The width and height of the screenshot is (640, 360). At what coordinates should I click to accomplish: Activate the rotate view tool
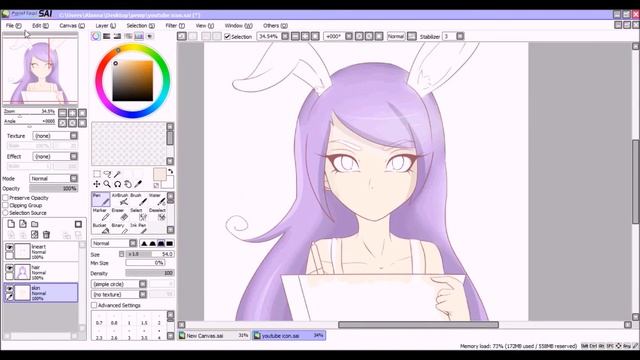click(x=118, y=184)
